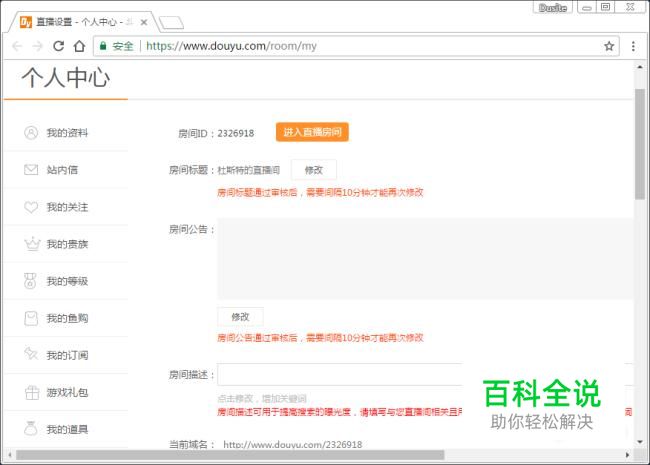
Task: Click the orange 进入直播房间 button
Action: (x=312, y=132)
